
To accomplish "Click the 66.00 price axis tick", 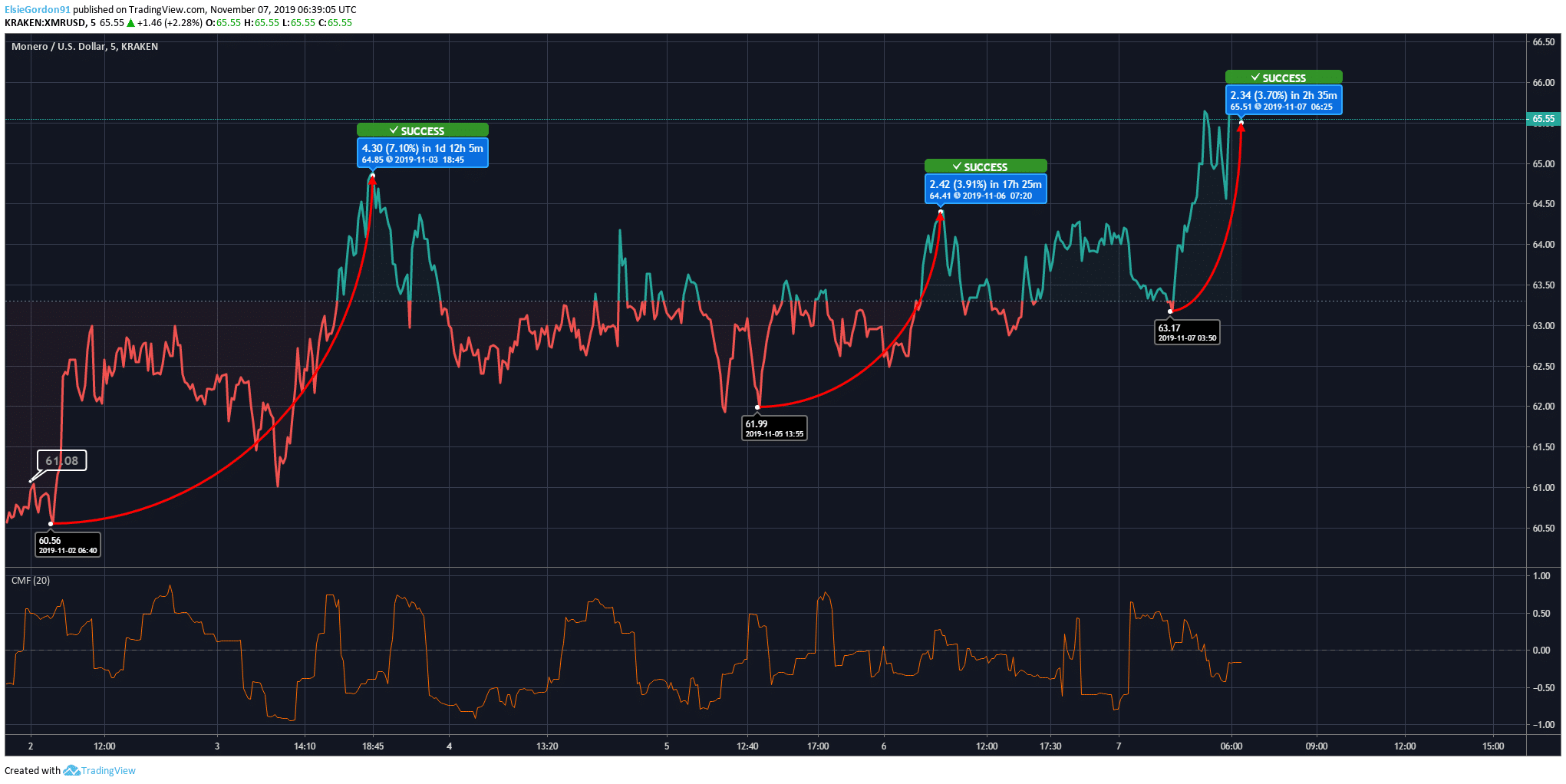I will [1544, 83].
